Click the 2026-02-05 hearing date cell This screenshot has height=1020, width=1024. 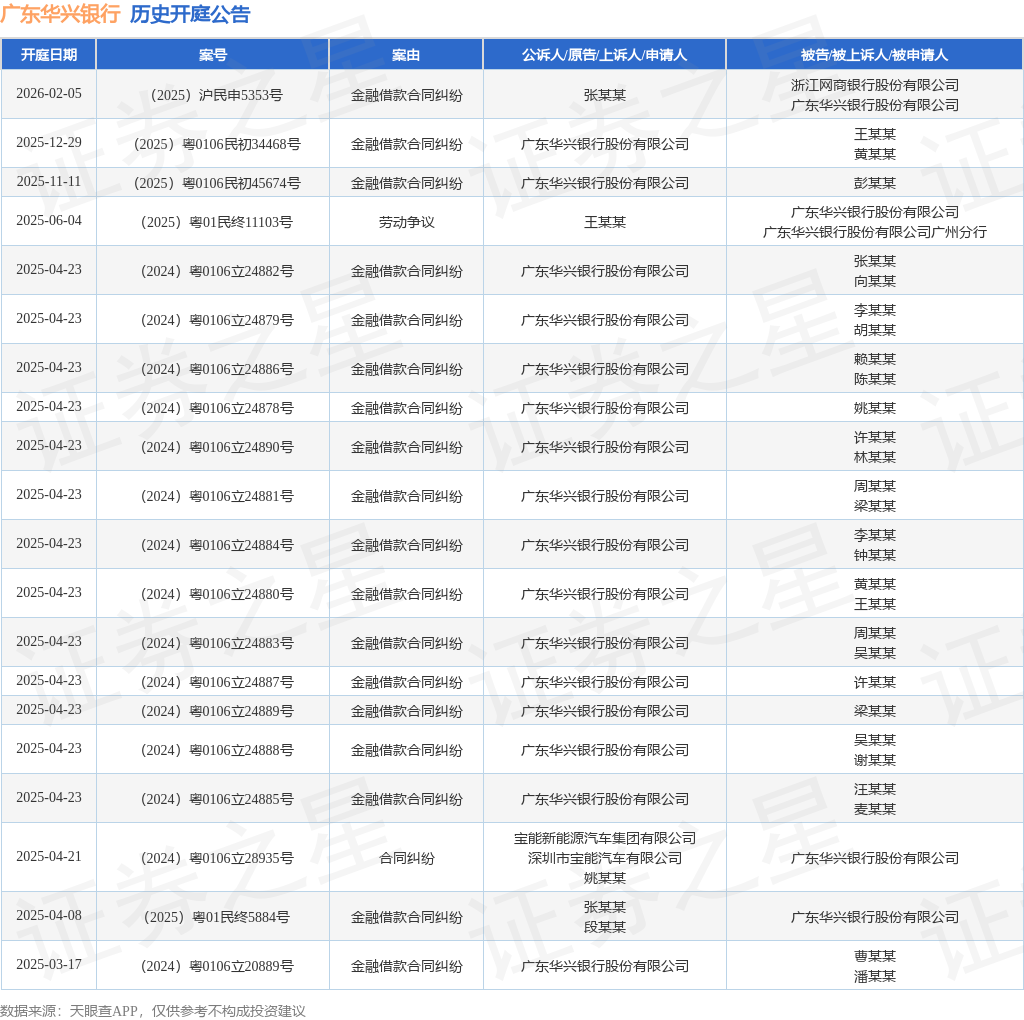pyautogui.click(x=49, y=93)
